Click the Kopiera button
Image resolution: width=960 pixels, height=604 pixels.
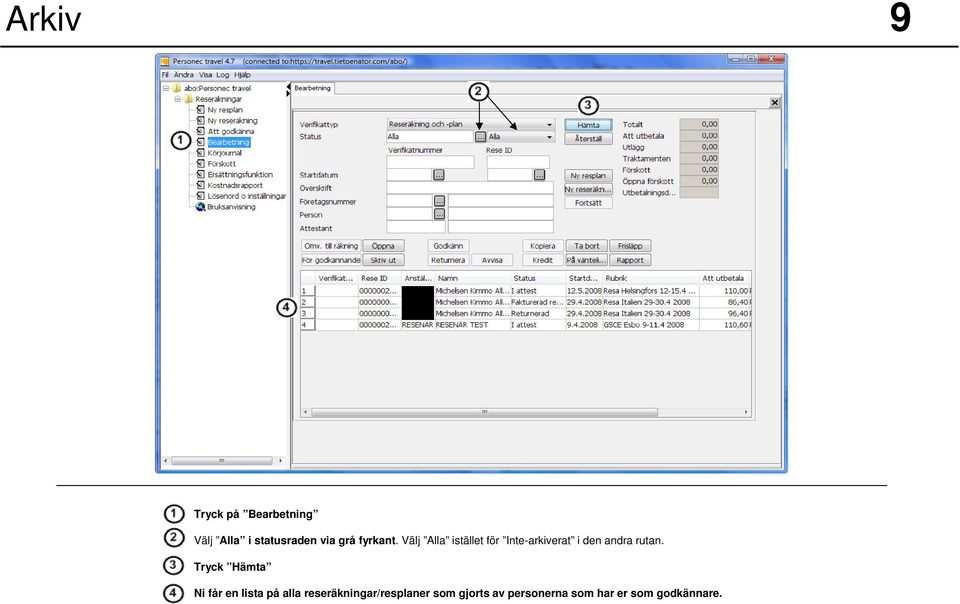tap(542, 246)
